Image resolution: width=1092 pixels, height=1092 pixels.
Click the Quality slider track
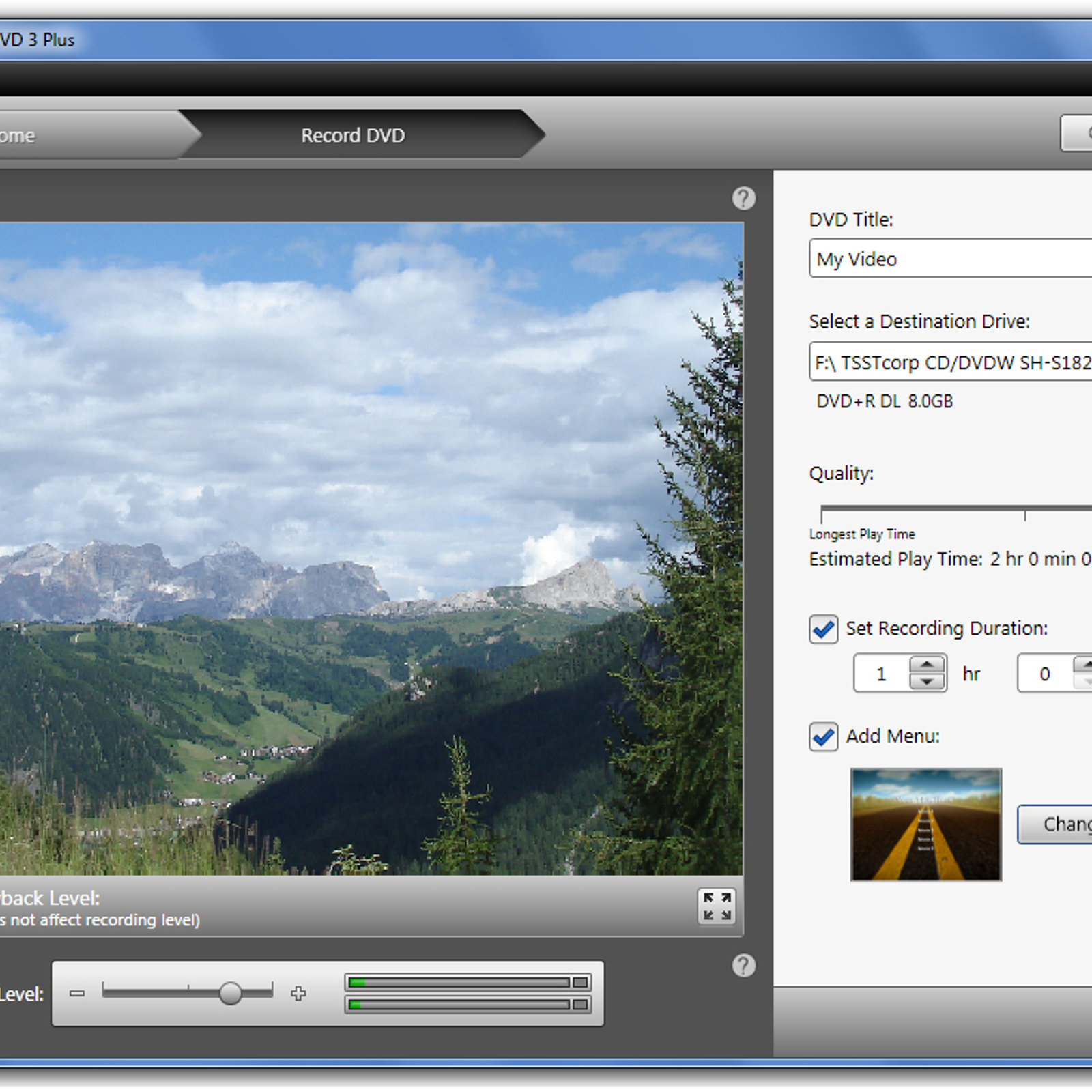click(955, 508)
